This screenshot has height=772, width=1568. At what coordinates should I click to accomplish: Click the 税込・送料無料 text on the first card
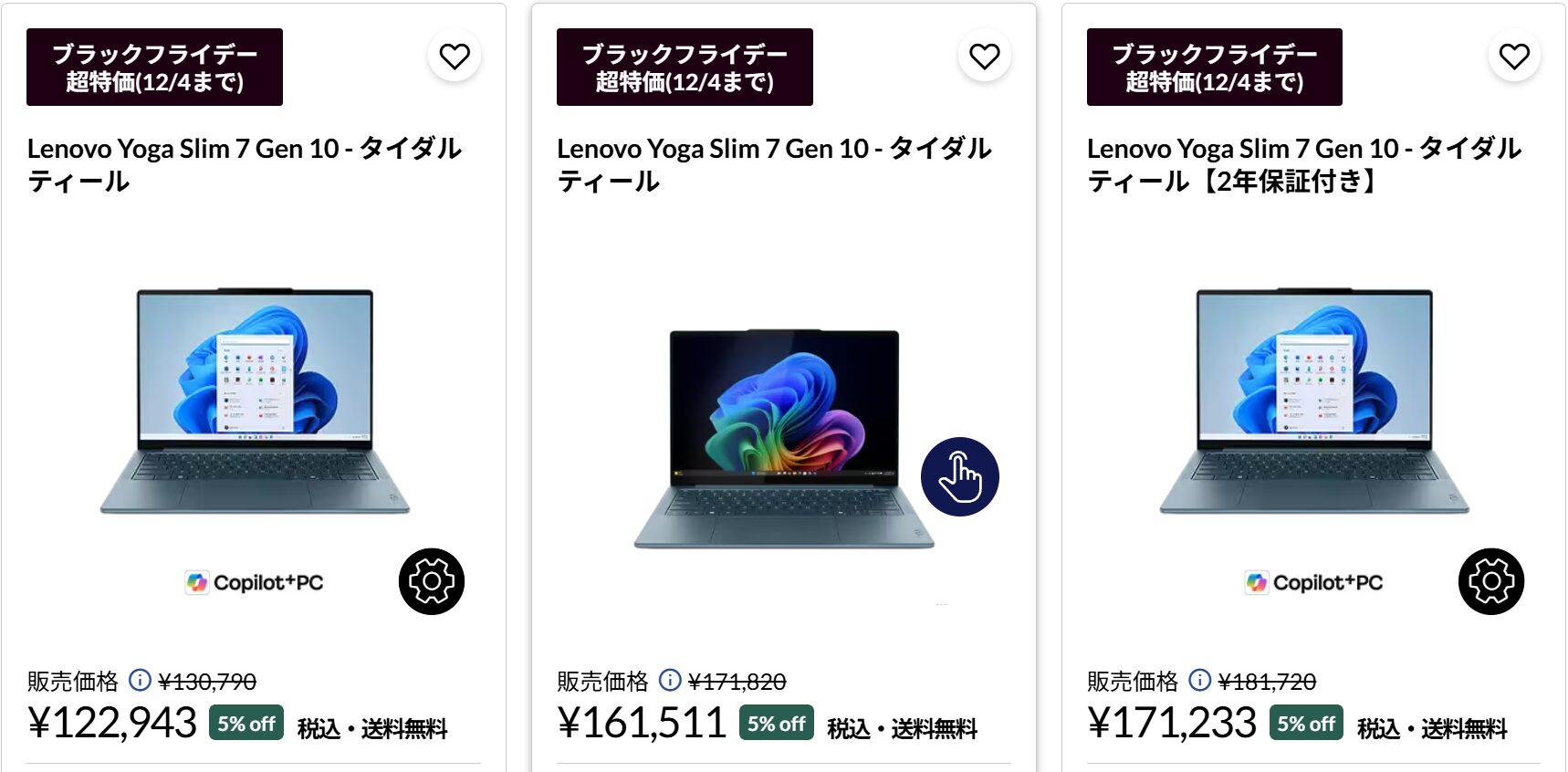pyautogui.click(x=371, y=727)
